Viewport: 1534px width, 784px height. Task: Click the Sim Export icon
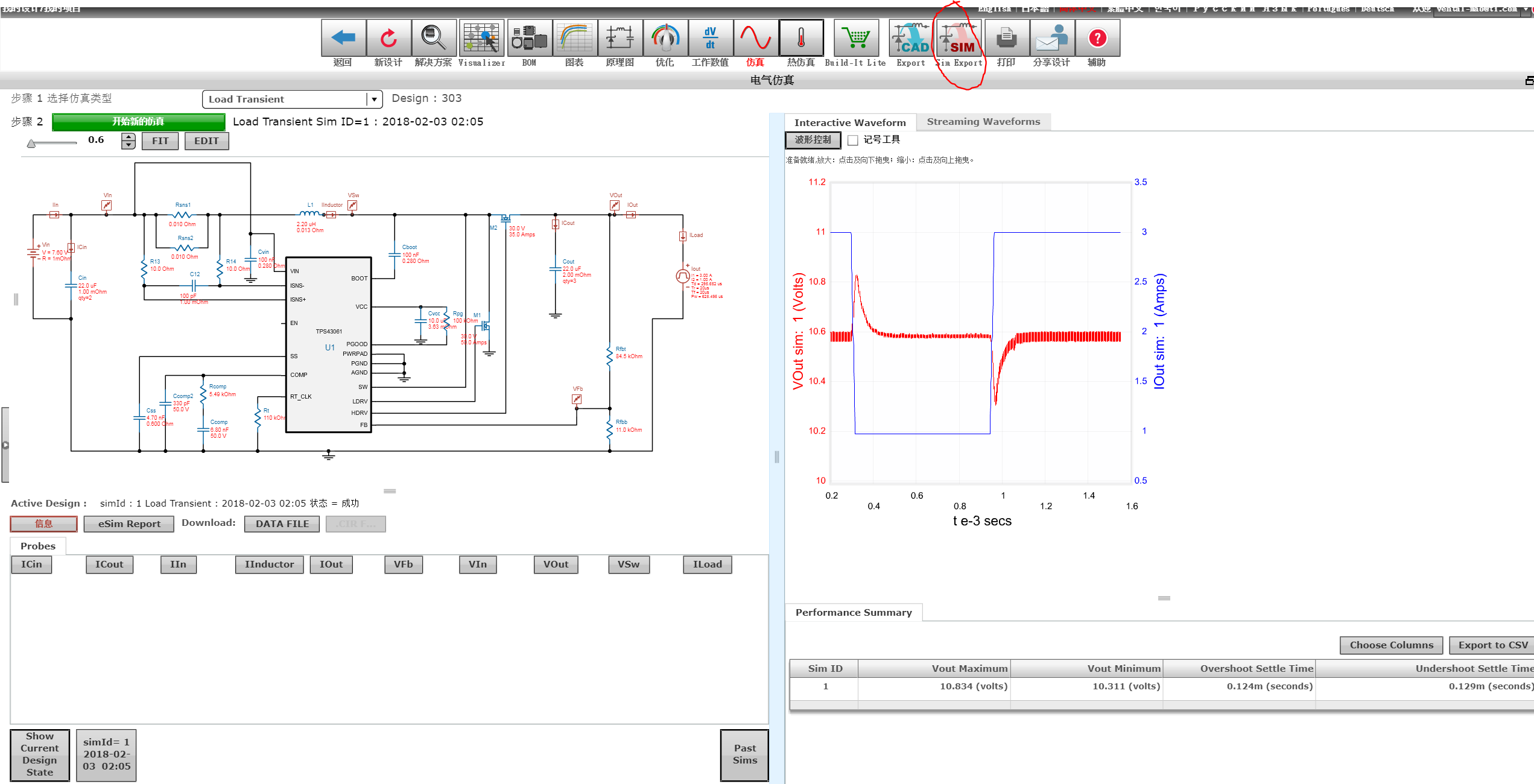pos(959,38)
